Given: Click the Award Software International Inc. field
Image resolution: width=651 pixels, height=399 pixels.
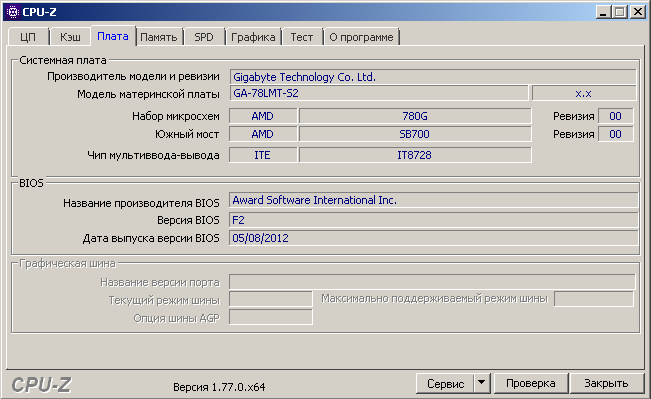Looking at the screenshot, I should point(433,200).
